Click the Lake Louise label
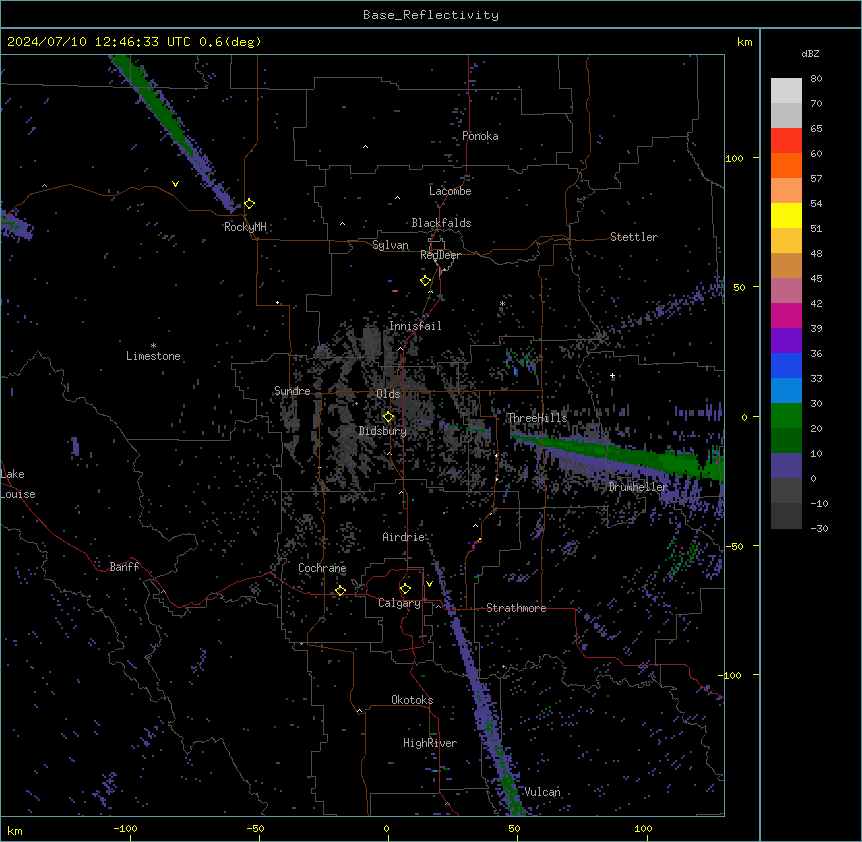 tap(18, 484)
